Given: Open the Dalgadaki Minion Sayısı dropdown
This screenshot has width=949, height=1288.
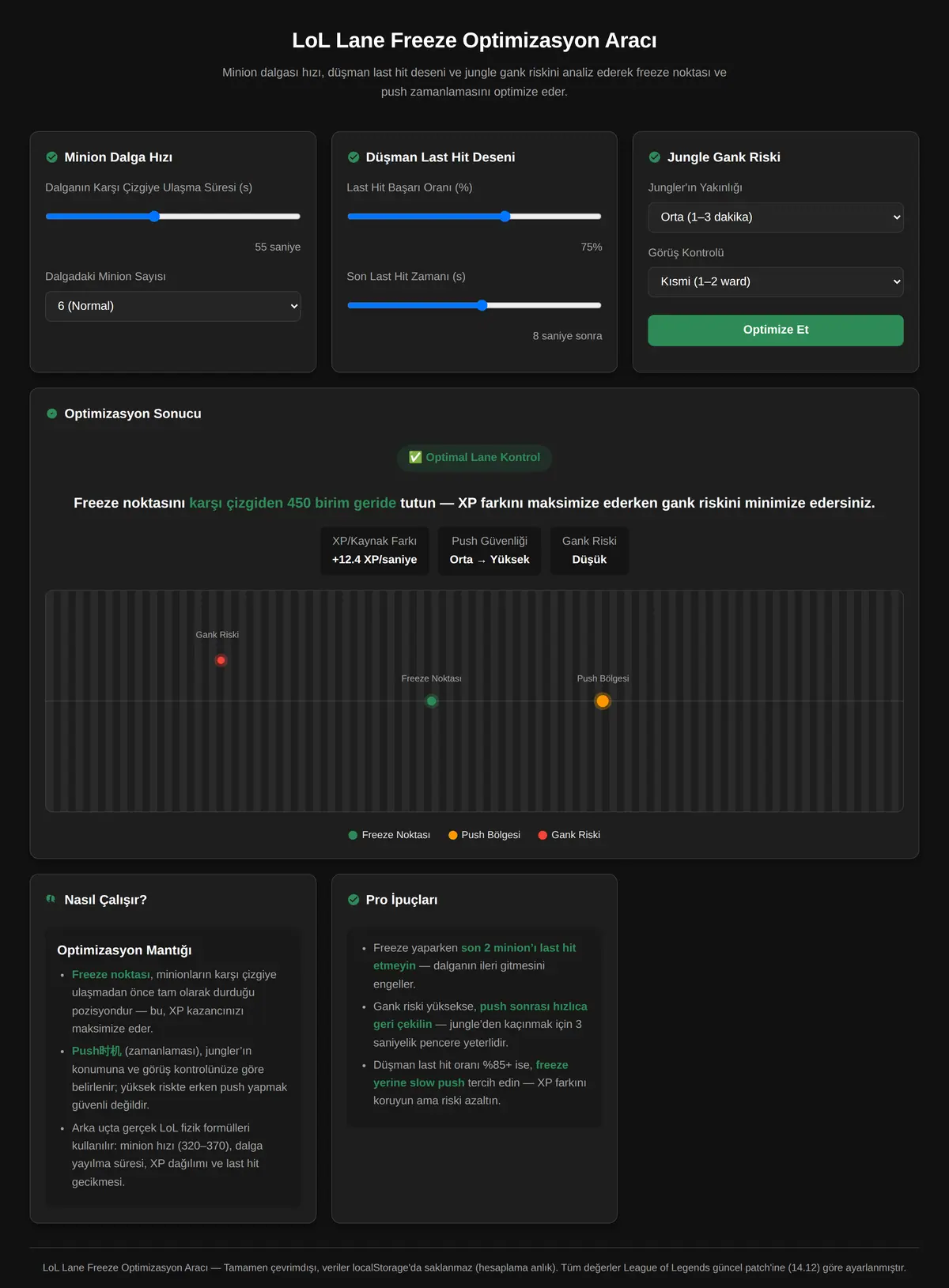Looking at the screenshot, I should pos(173,306).
